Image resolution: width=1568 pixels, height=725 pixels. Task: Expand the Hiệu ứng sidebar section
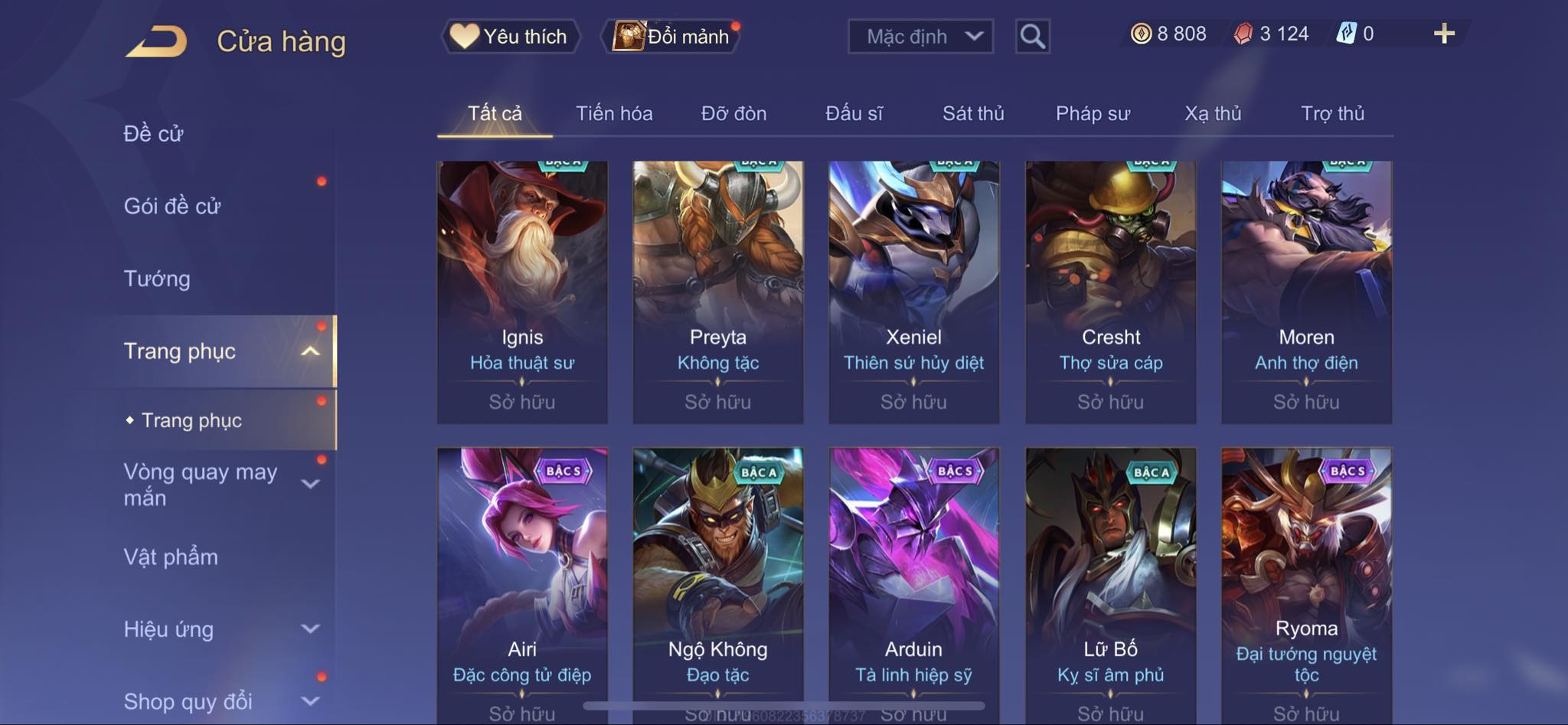311,629
